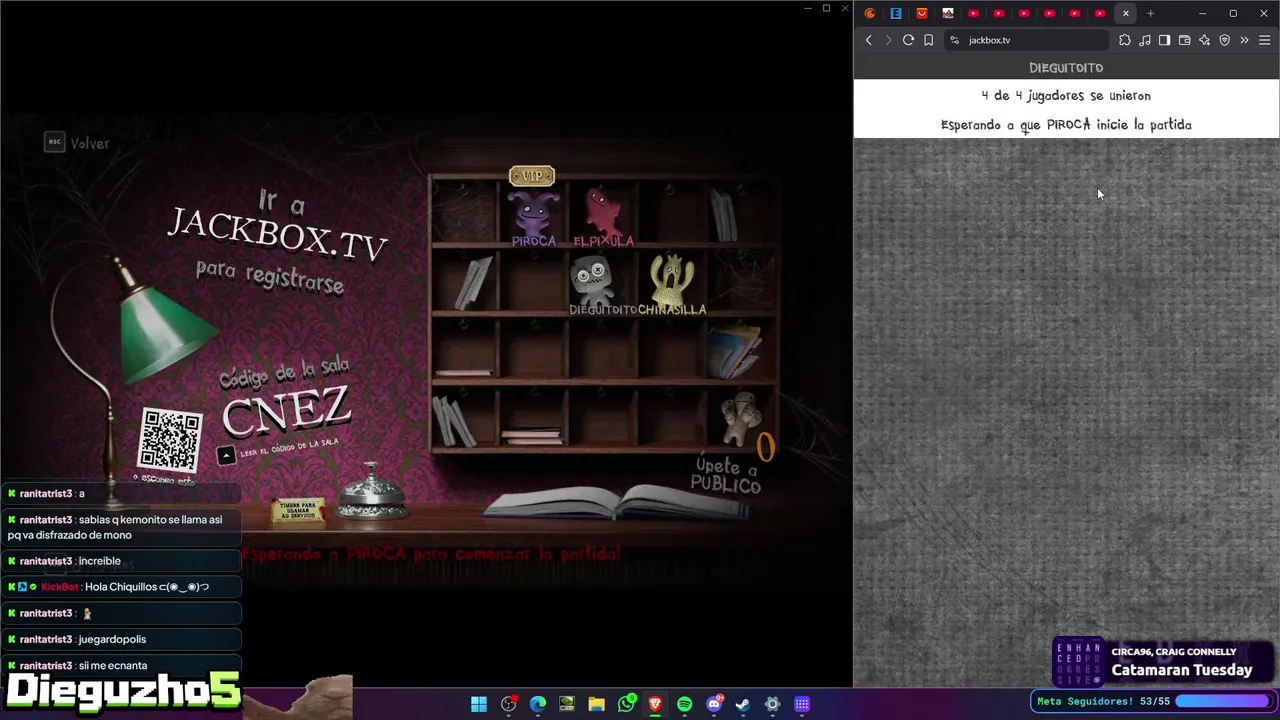Click the VIP badge above PIROCA
1280x720 pixels.
[x=532, y=176]
